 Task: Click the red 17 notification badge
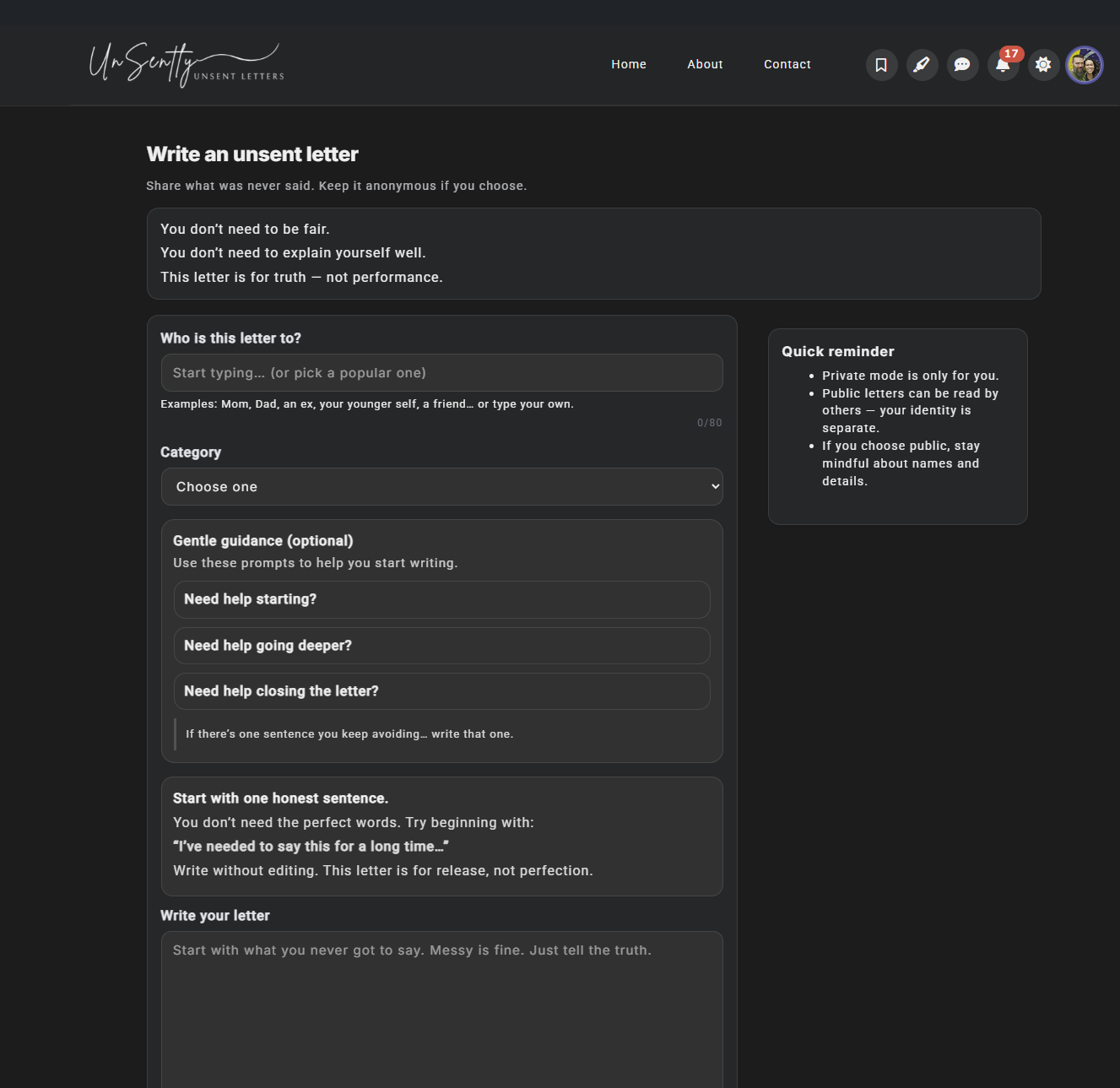pos(1011,54)
